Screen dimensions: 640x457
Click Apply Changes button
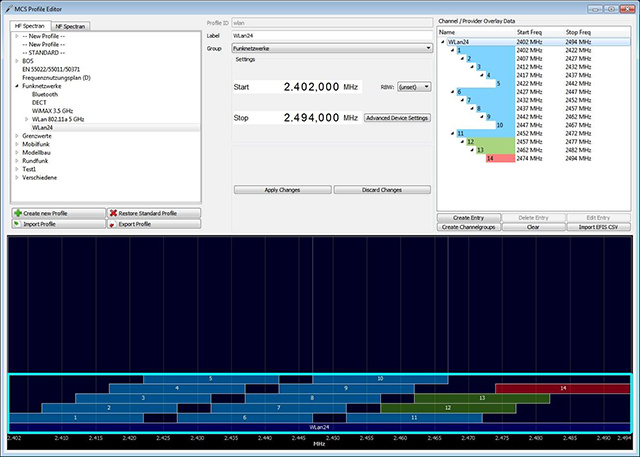click(282, 190)
